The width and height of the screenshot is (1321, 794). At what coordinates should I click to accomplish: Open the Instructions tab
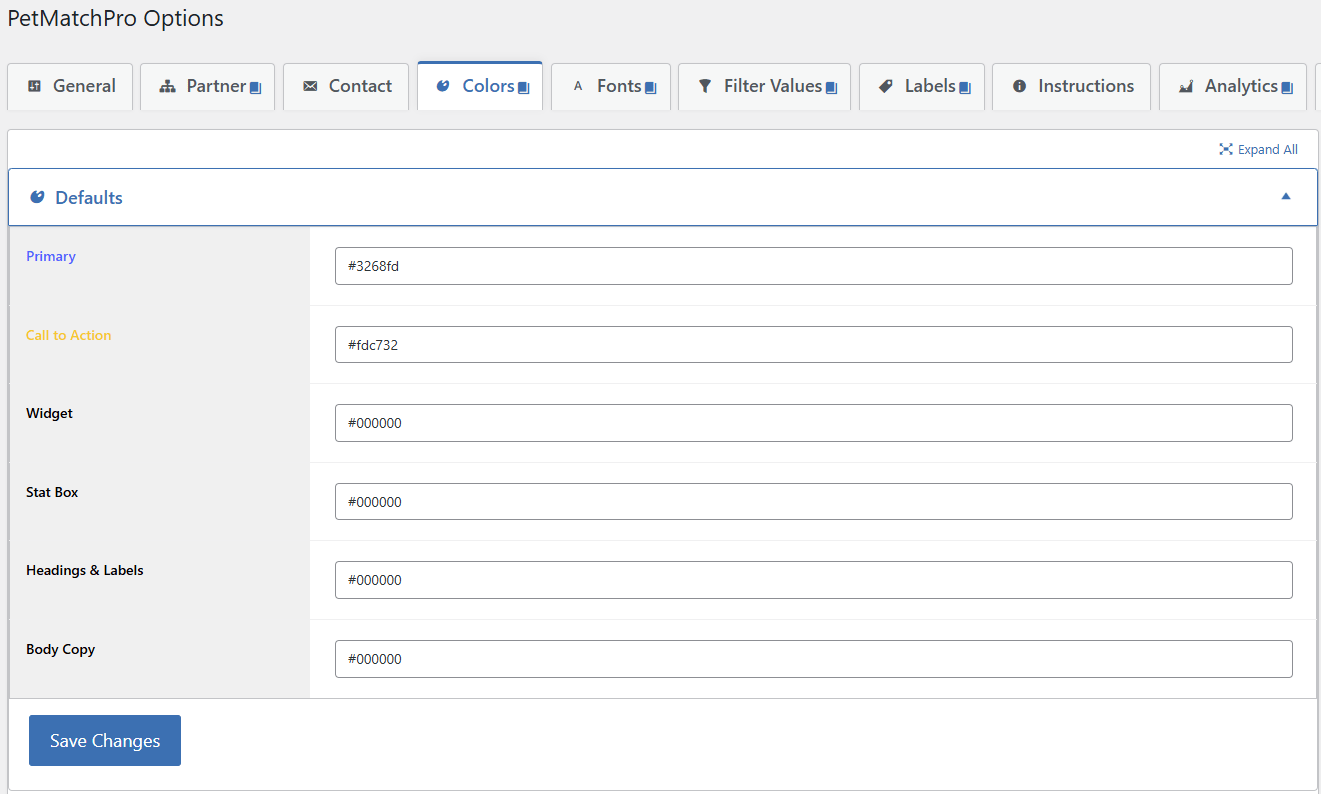click(1071, 87)
